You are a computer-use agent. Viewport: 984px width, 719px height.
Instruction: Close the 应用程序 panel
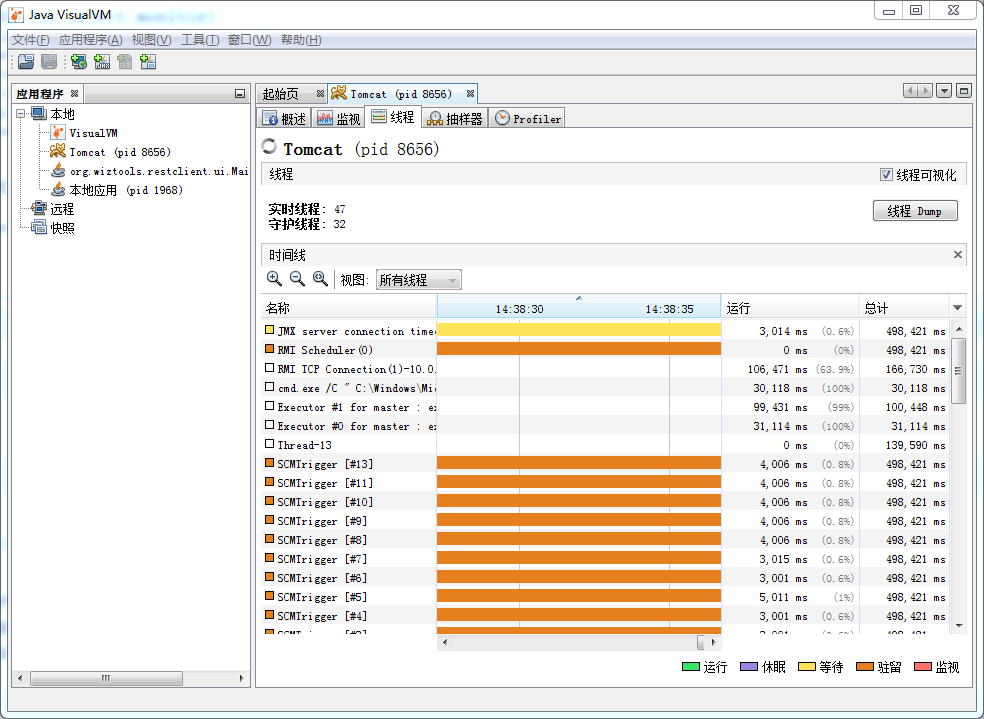tap(74, 93)
